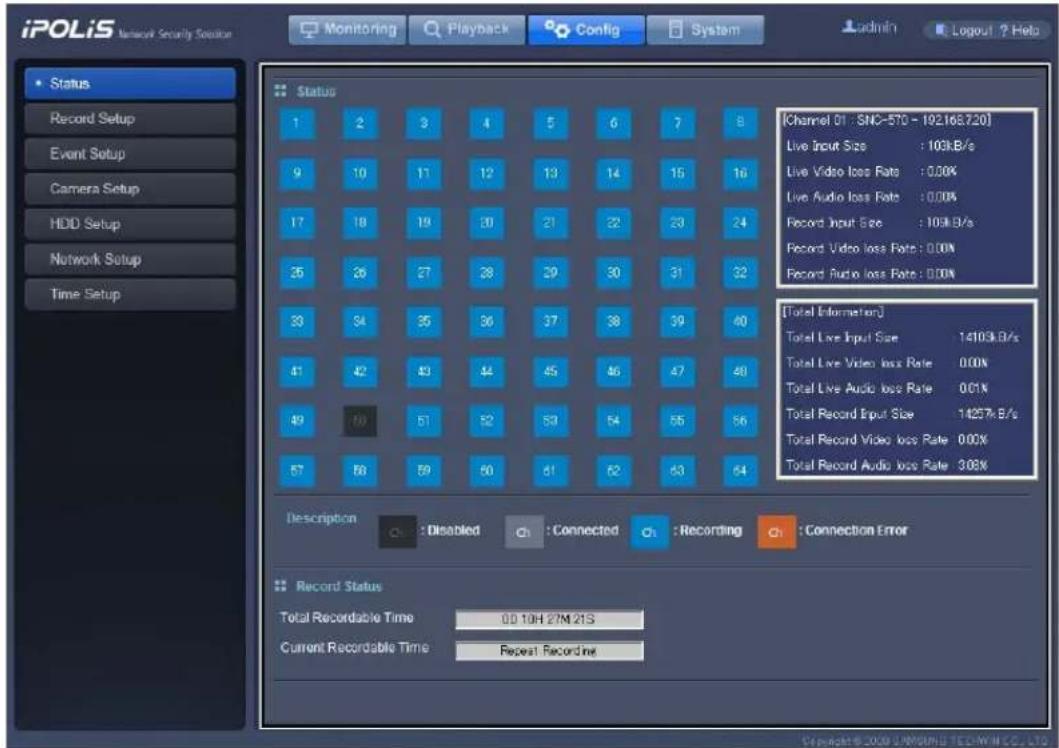This screenshot has height=748, width=1059.
Task: Select channel 42 status icon
Action: point(359,372)
